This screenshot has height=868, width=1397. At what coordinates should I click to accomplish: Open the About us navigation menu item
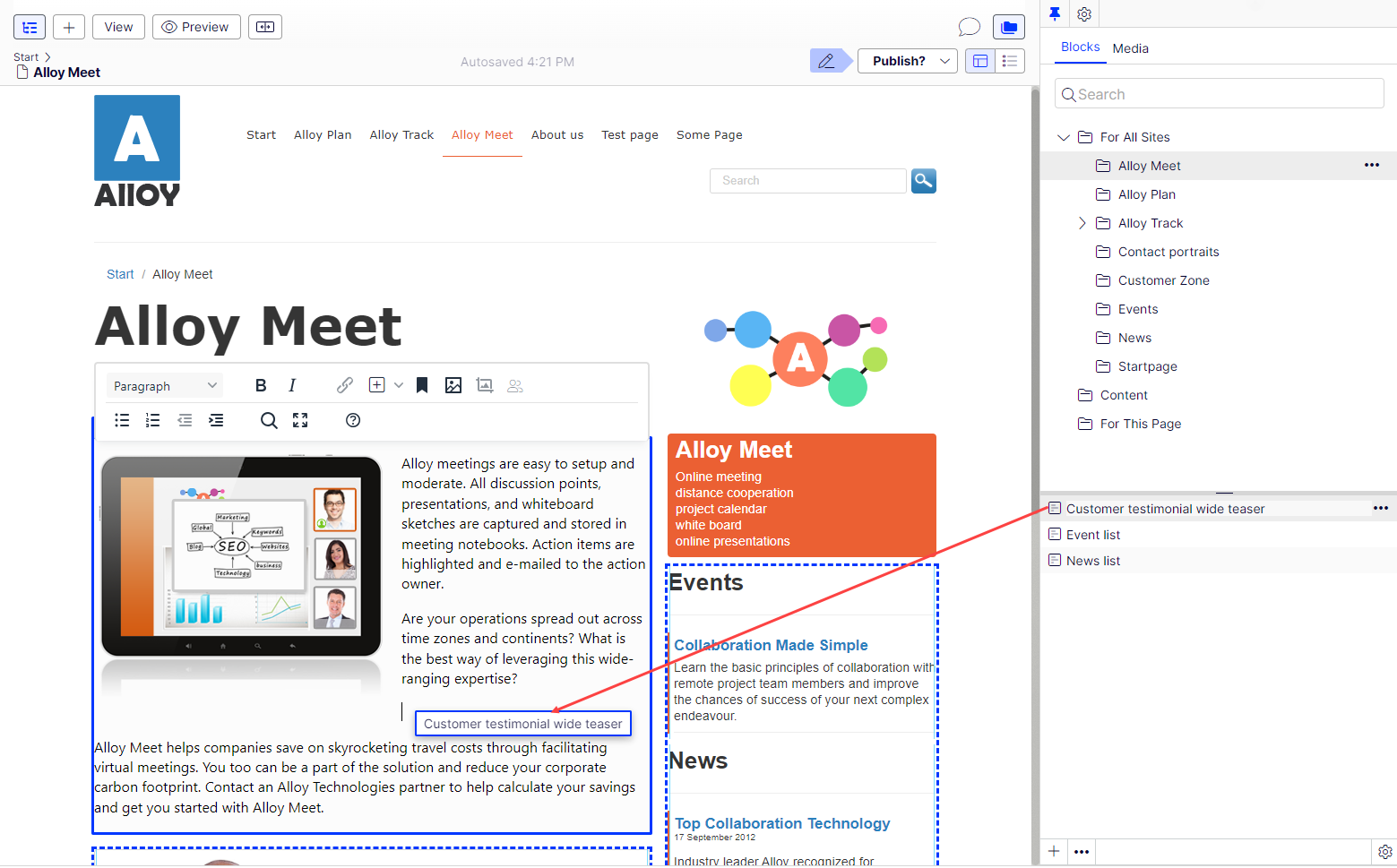556,134
